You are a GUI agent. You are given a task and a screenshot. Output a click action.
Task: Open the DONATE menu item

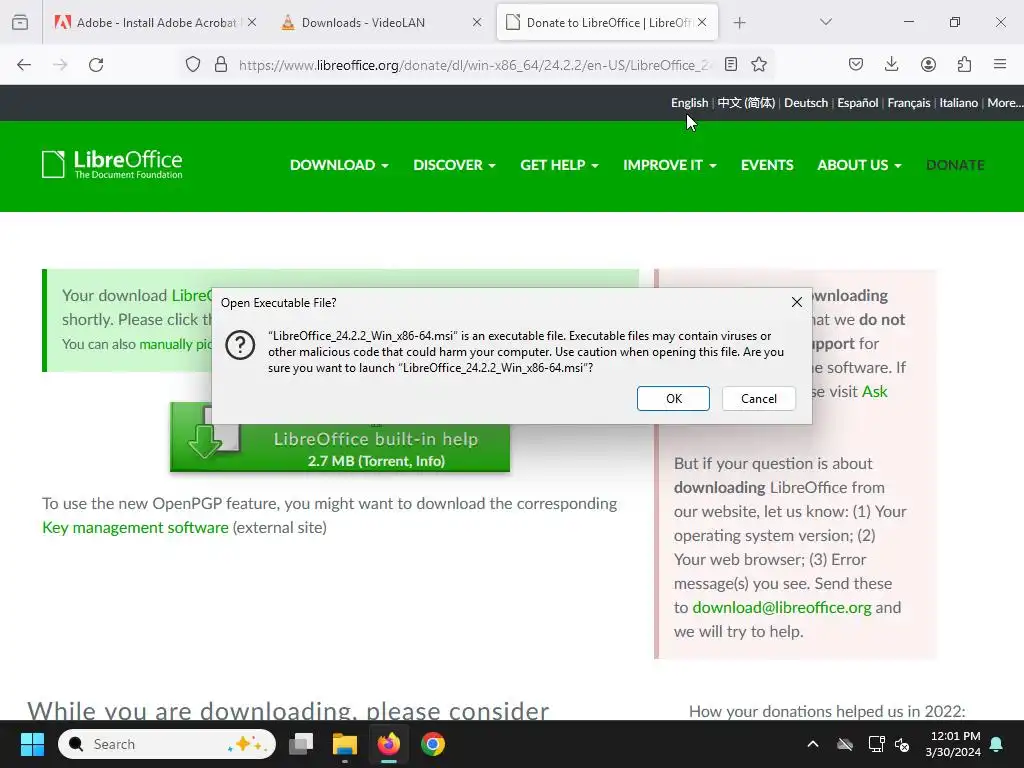point(955,165)
